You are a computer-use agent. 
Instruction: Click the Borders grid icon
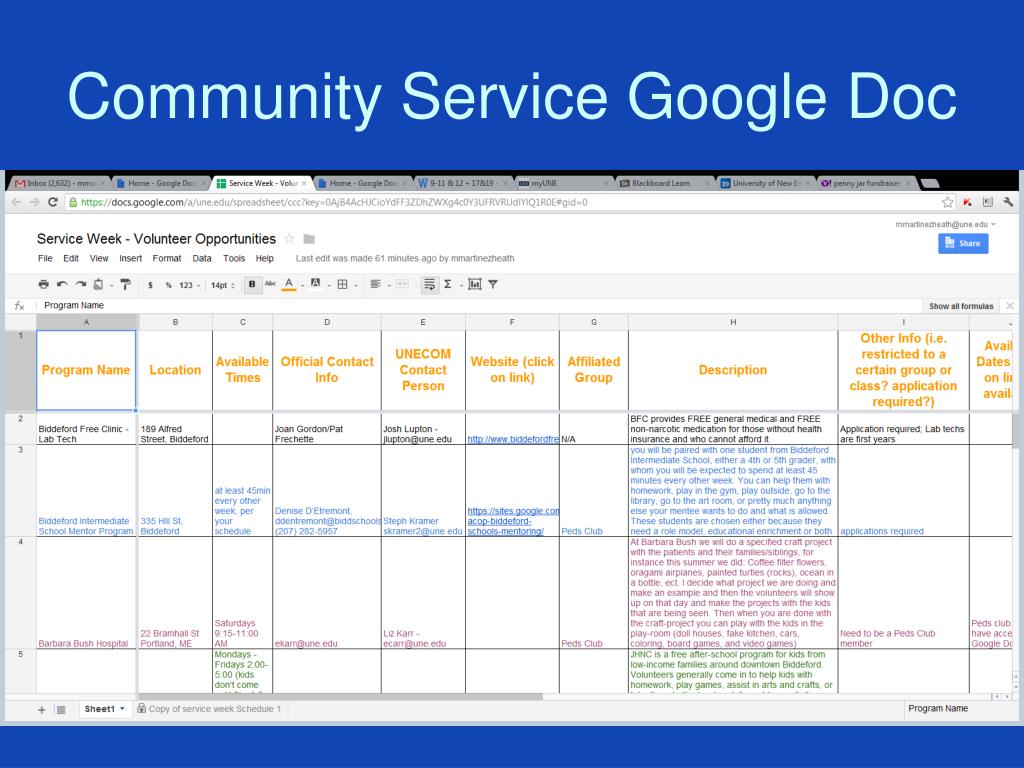(342, 284)
